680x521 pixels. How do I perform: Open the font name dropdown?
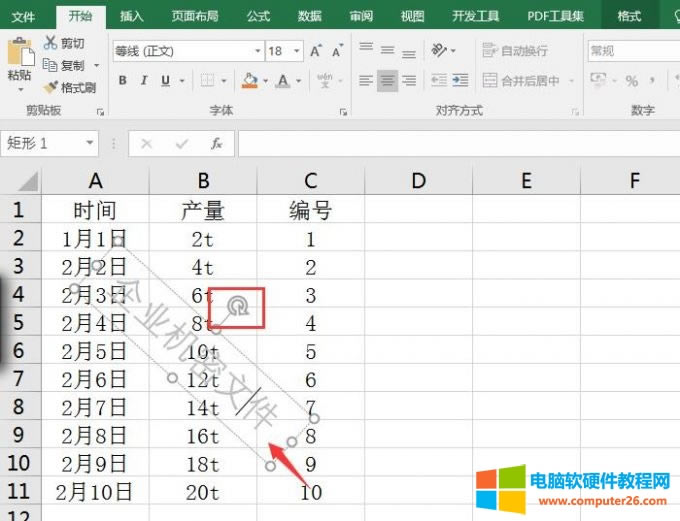(257, 51)
